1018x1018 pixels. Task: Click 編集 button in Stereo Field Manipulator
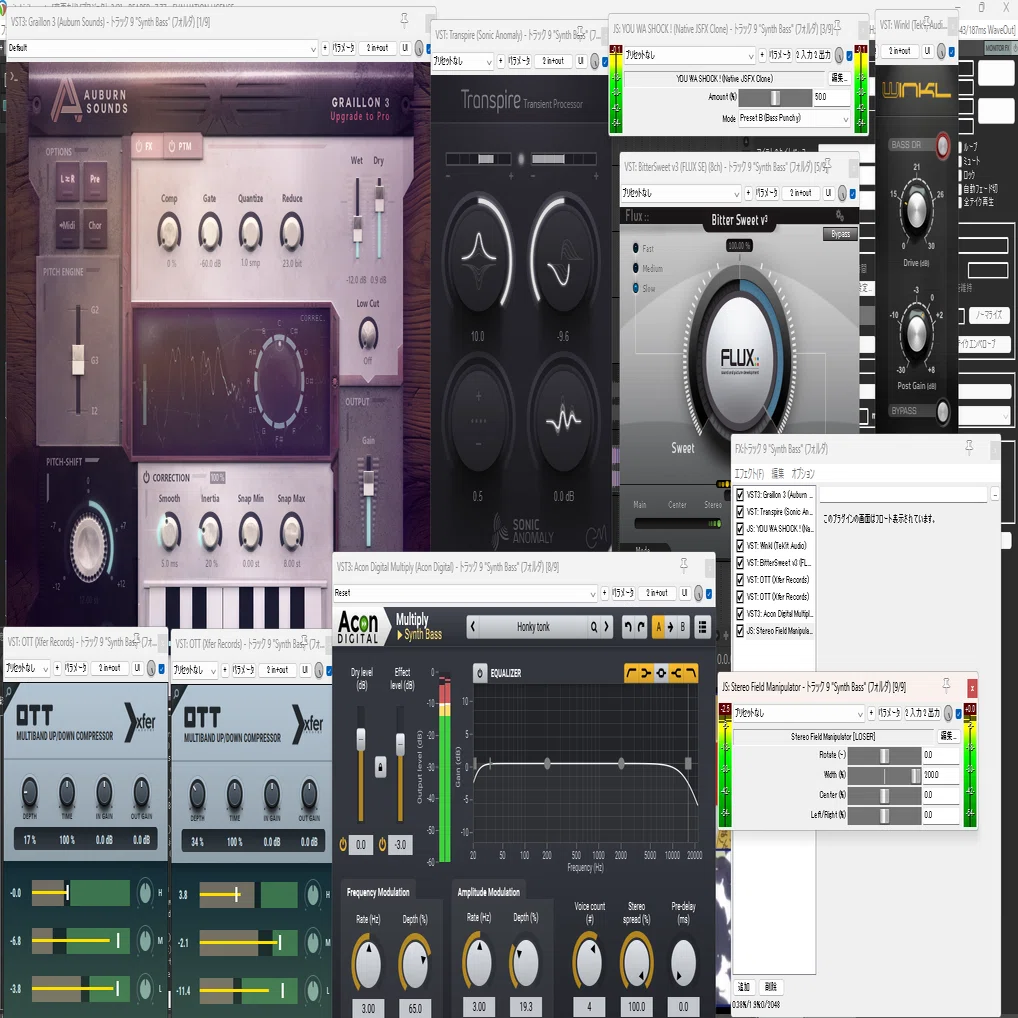click(x=948, y=736)
